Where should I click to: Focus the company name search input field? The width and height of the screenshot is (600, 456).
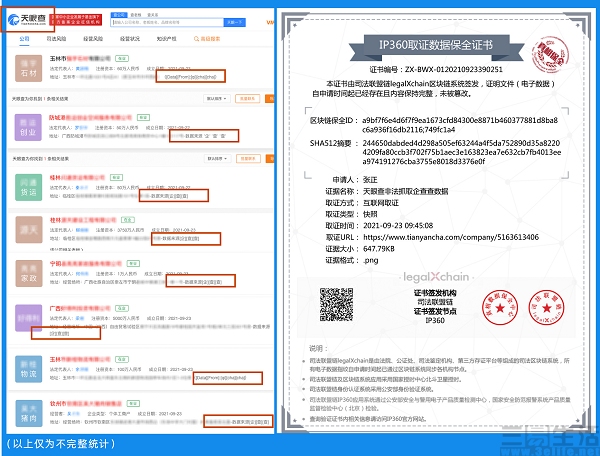[x=167, y=23]
